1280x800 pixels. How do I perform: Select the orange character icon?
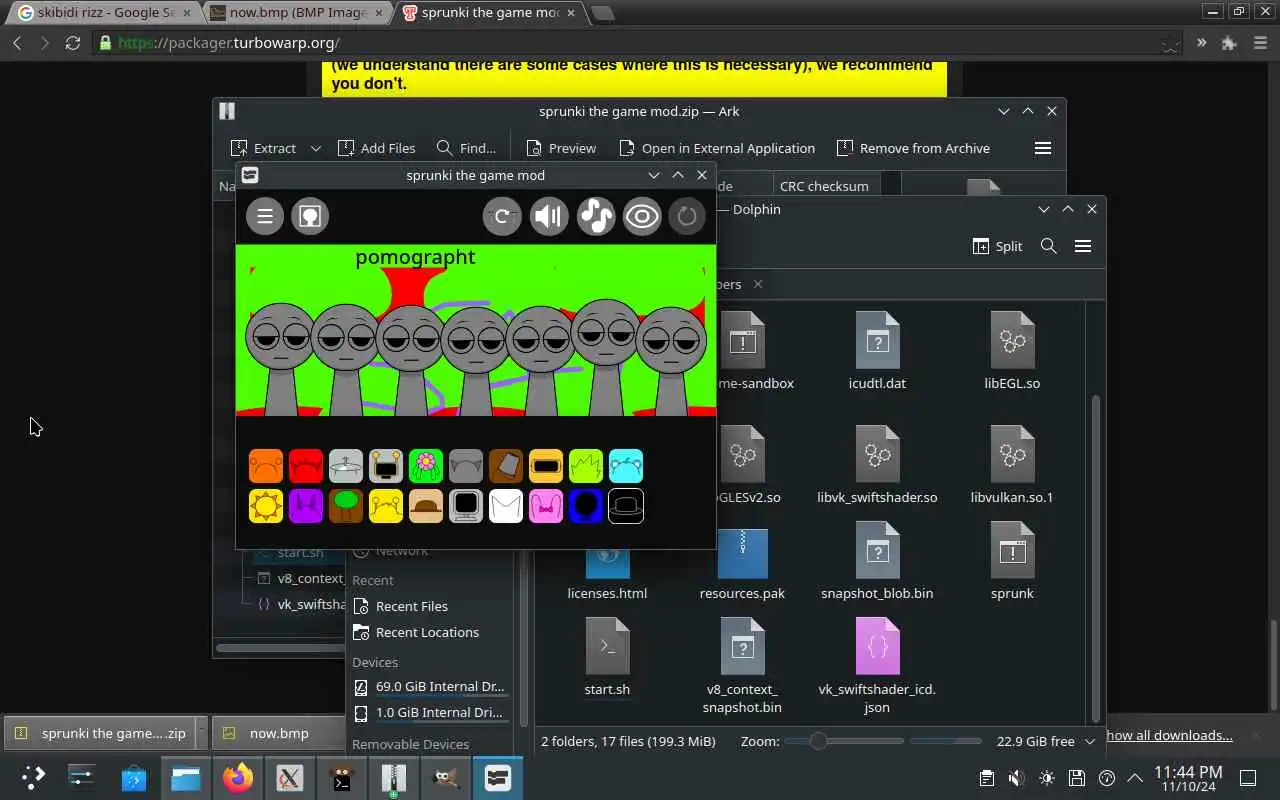point(266,466)
